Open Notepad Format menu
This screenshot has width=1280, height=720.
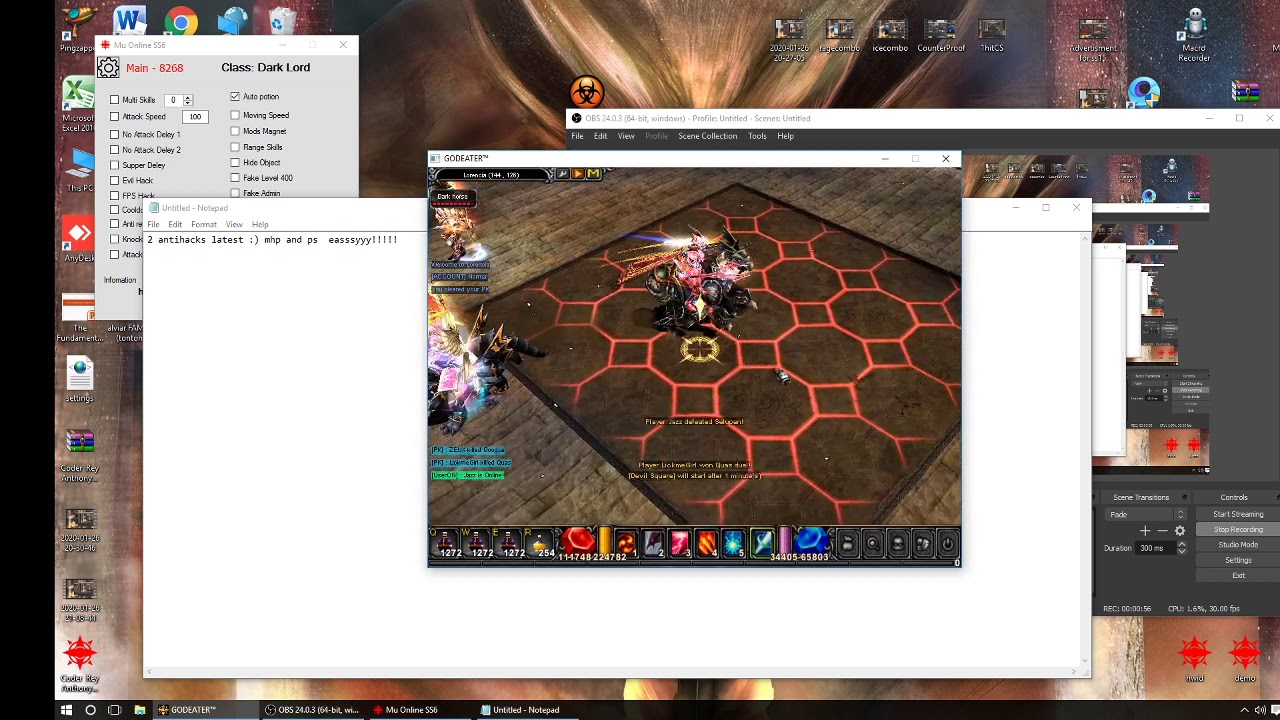203,224
